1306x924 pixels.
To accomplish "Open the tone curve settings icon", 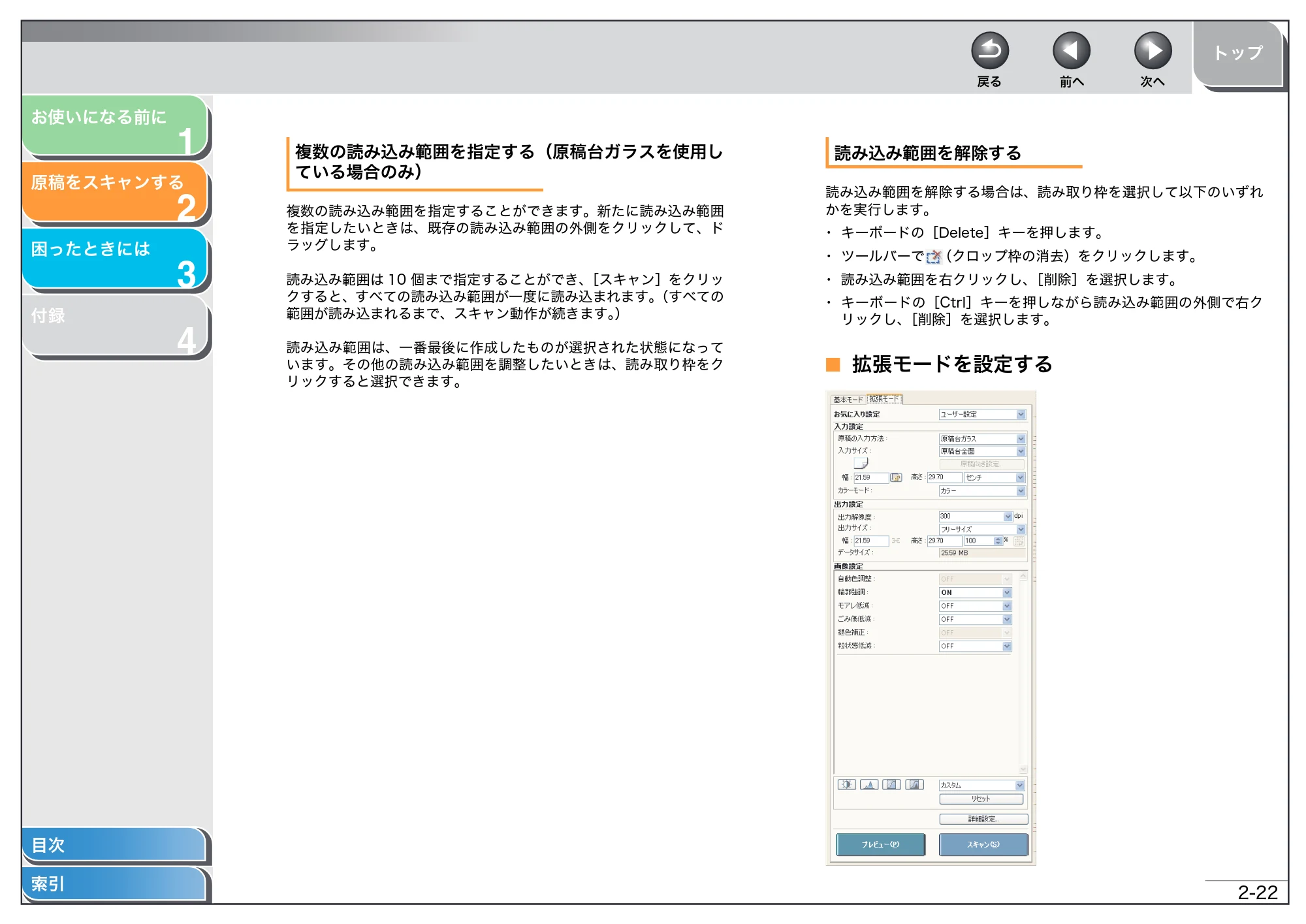I will coord(891,784).
